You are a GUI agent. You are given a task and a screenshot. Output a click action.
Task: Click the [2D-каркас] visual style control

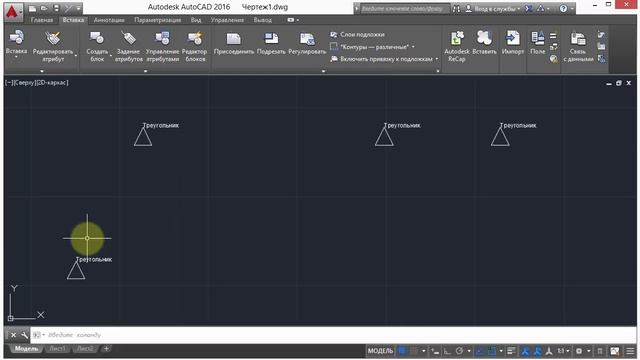pyautogui.click(x=52, y=82)
